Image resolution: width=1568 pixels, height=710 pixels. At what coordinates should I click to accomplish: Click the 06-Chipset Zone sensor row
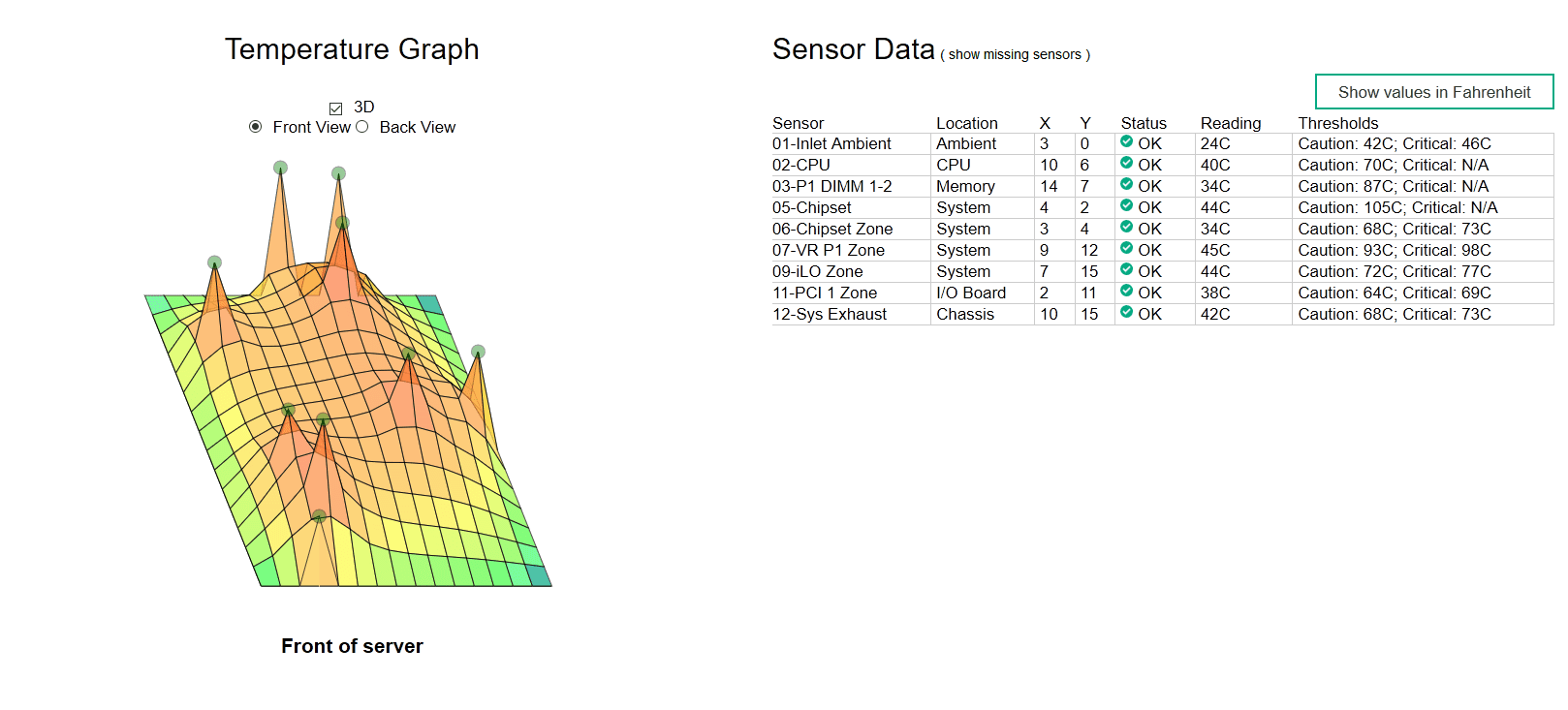tap(1162, 229)
